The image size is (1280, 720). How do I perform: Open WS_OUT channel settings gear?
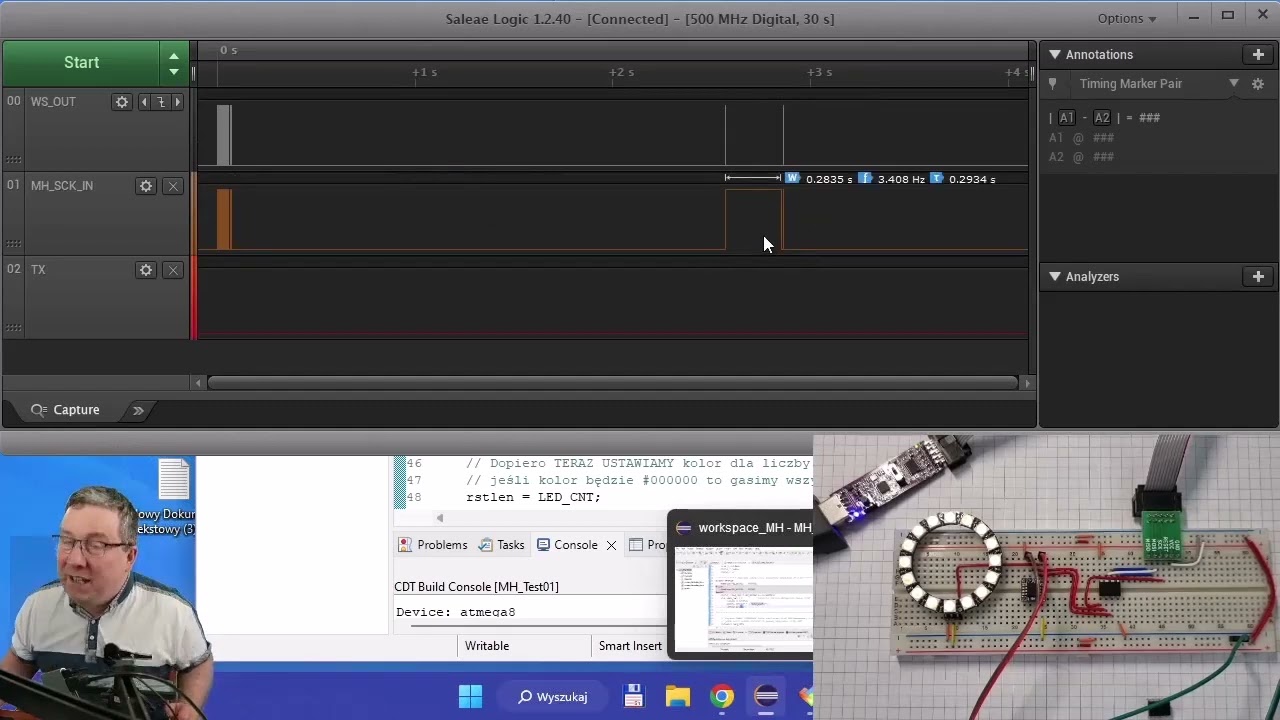click(122, 102)
